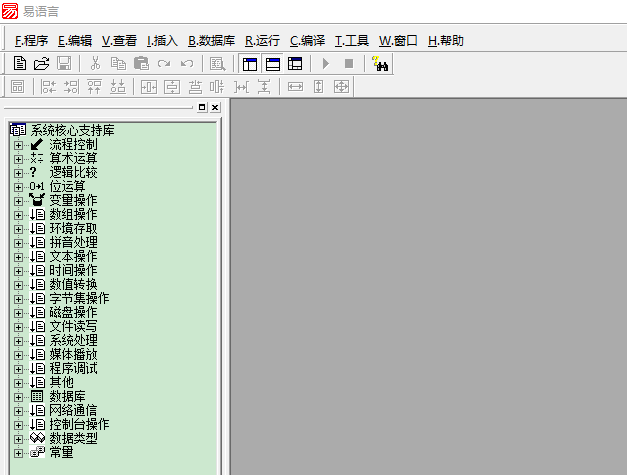Click the Paste clipboard icon
Viewport: 627px width, 475px height.
pyautogui.click(x=141, y=64)
